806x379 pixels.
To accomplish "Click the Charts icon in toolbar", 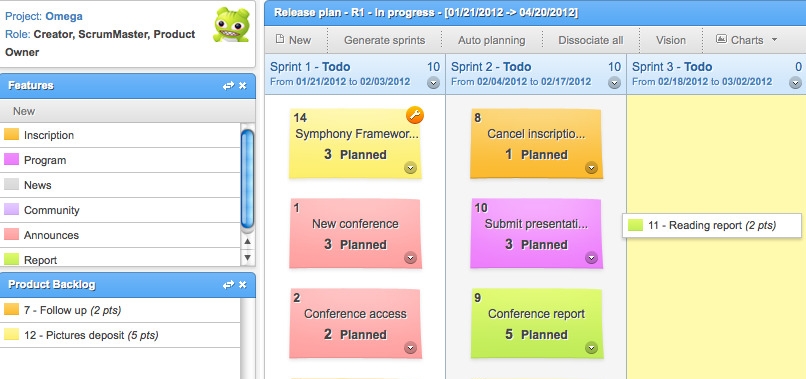I will (x=721, y=39).
